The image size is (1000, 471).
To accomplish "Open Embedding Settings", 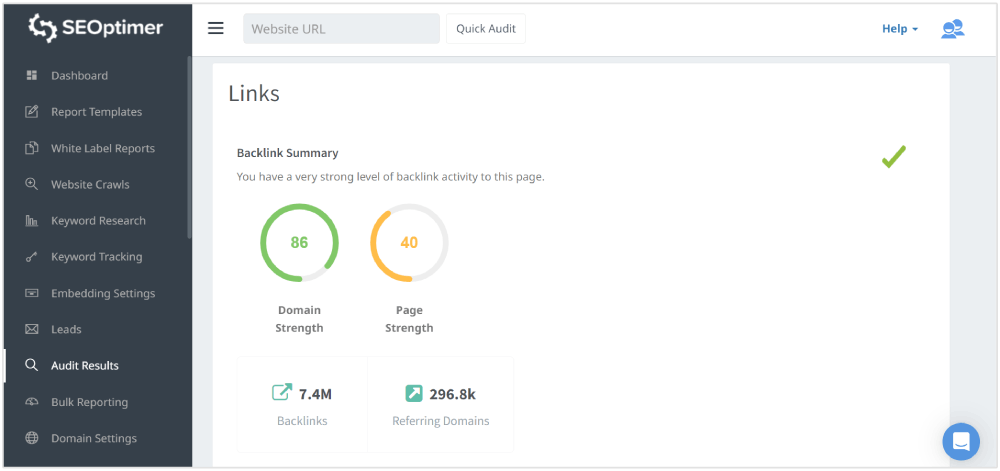I will 102,294.
